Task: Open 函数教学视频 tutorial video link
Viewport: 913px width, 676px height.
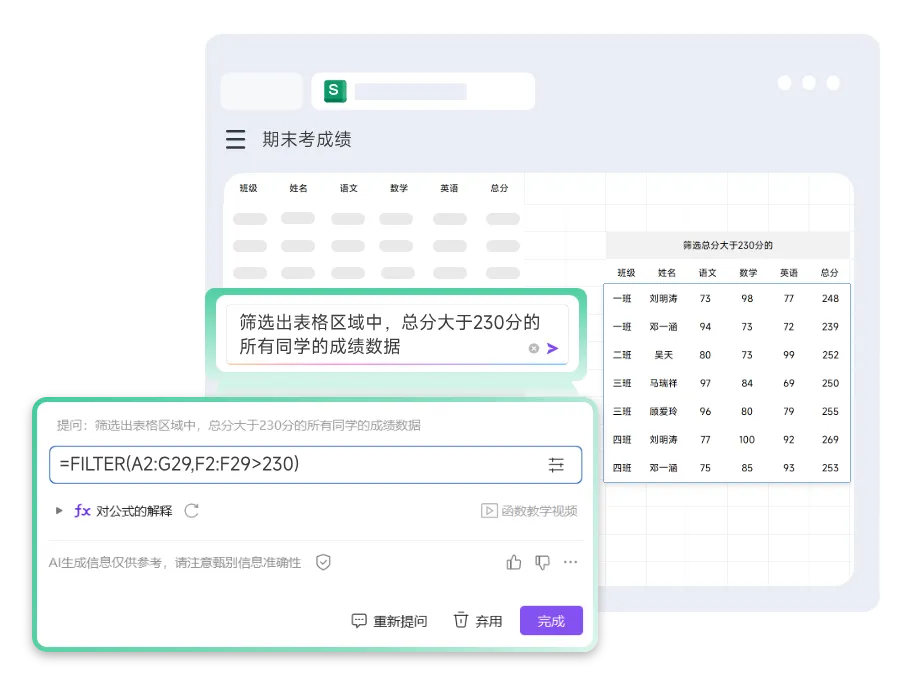Action: (529, 511)
